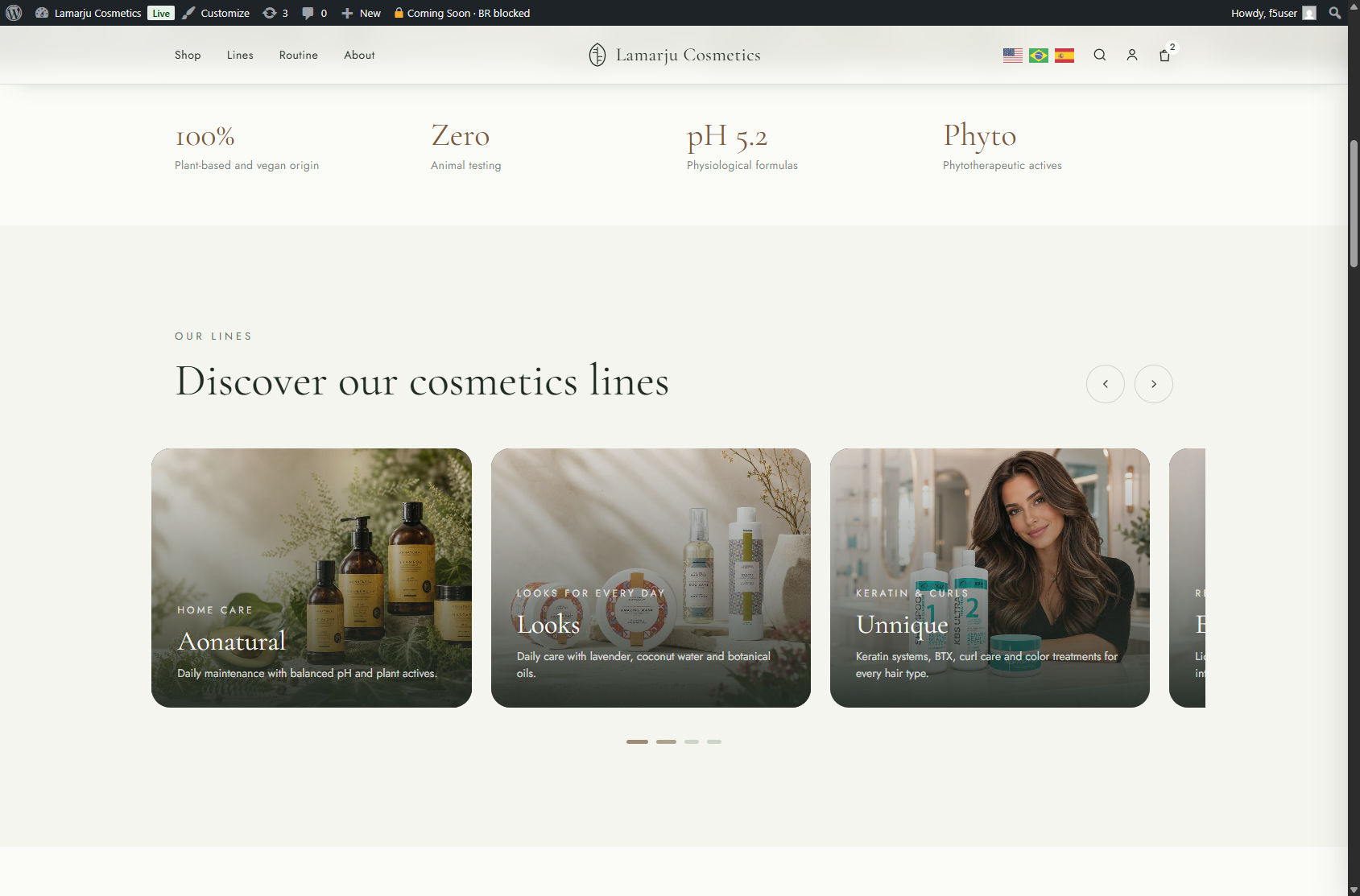Click the 'Plant-based and vegan origin' text
Screen dimensions: 1360x896
(246, 165)
